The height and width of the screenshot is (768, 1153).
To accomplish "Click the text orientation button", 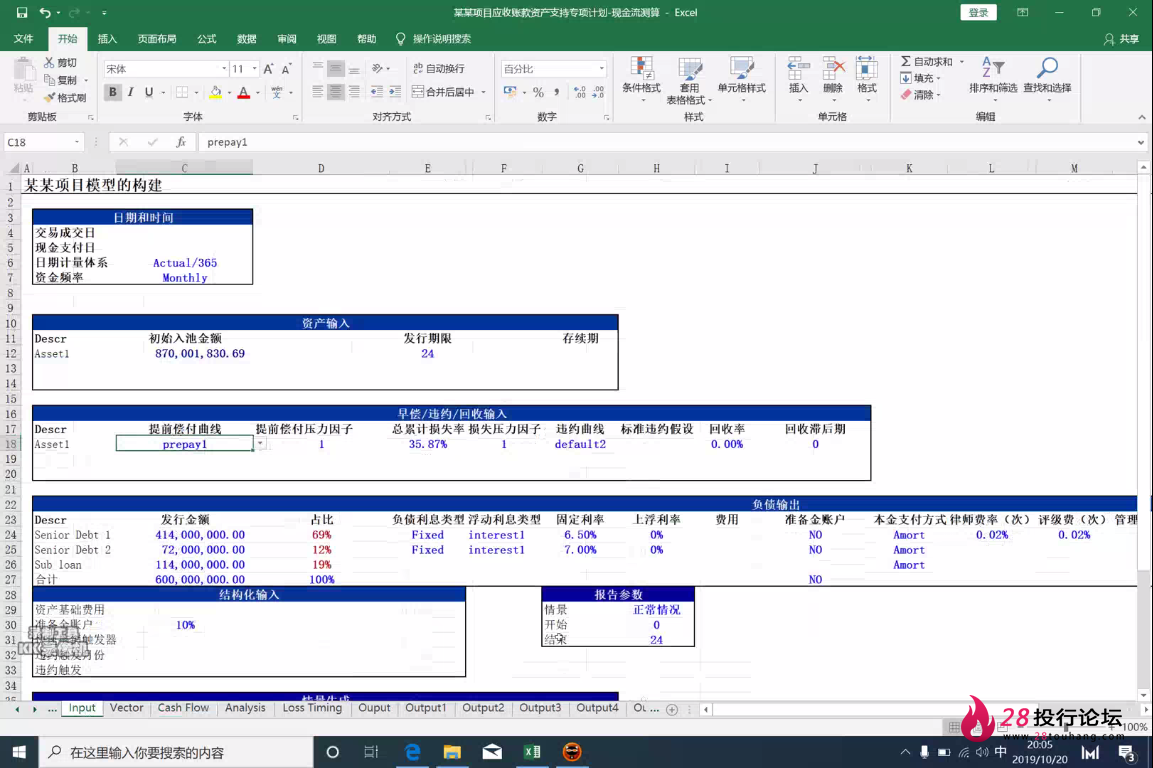I will coord(377,68).
